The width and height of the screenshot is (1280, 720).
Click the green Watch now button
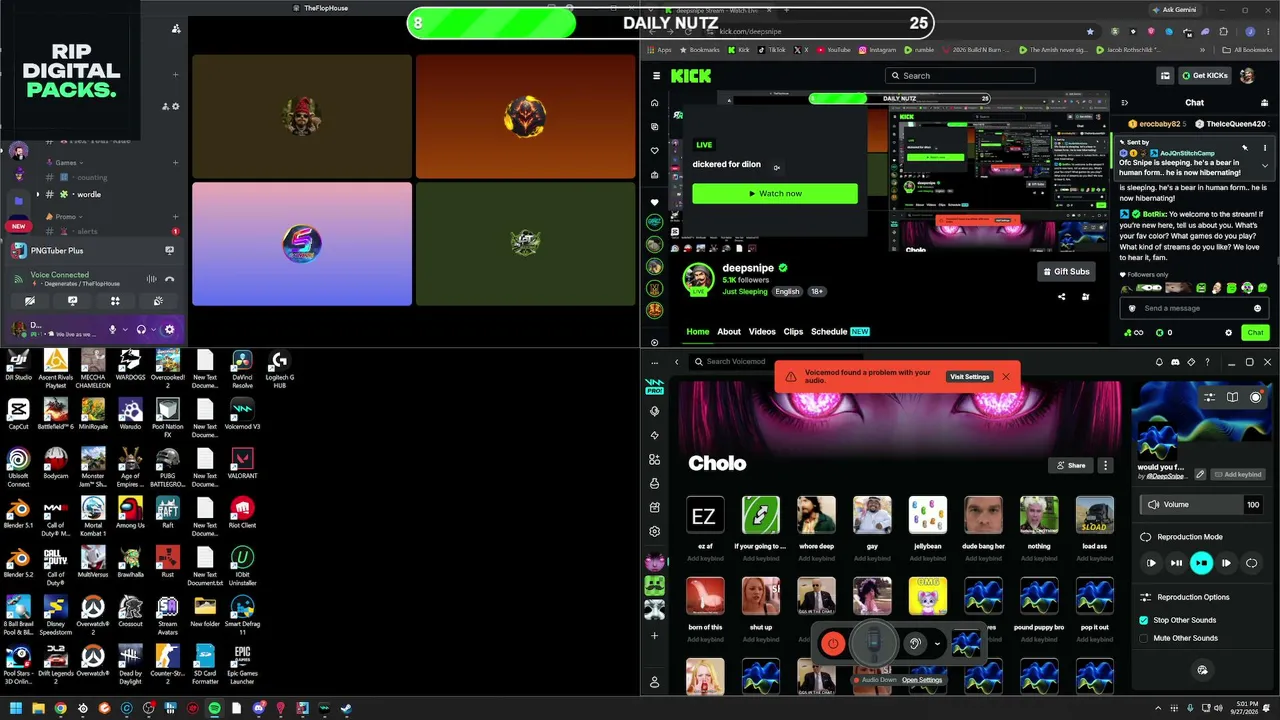point(775,194)
